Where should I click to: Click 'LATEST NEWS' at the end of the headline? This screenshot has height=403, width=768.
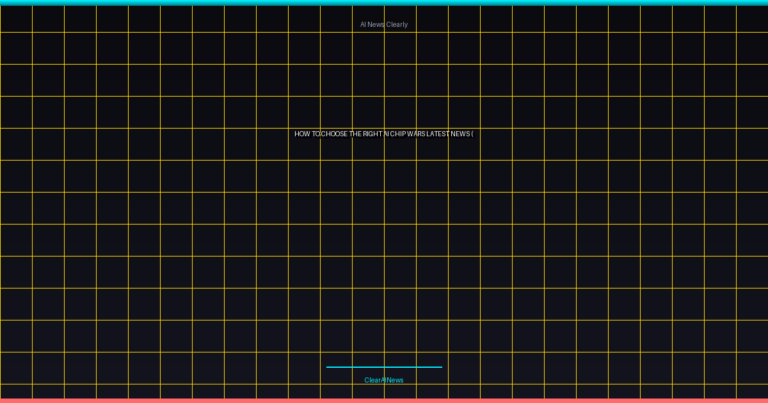pos(447,134)
